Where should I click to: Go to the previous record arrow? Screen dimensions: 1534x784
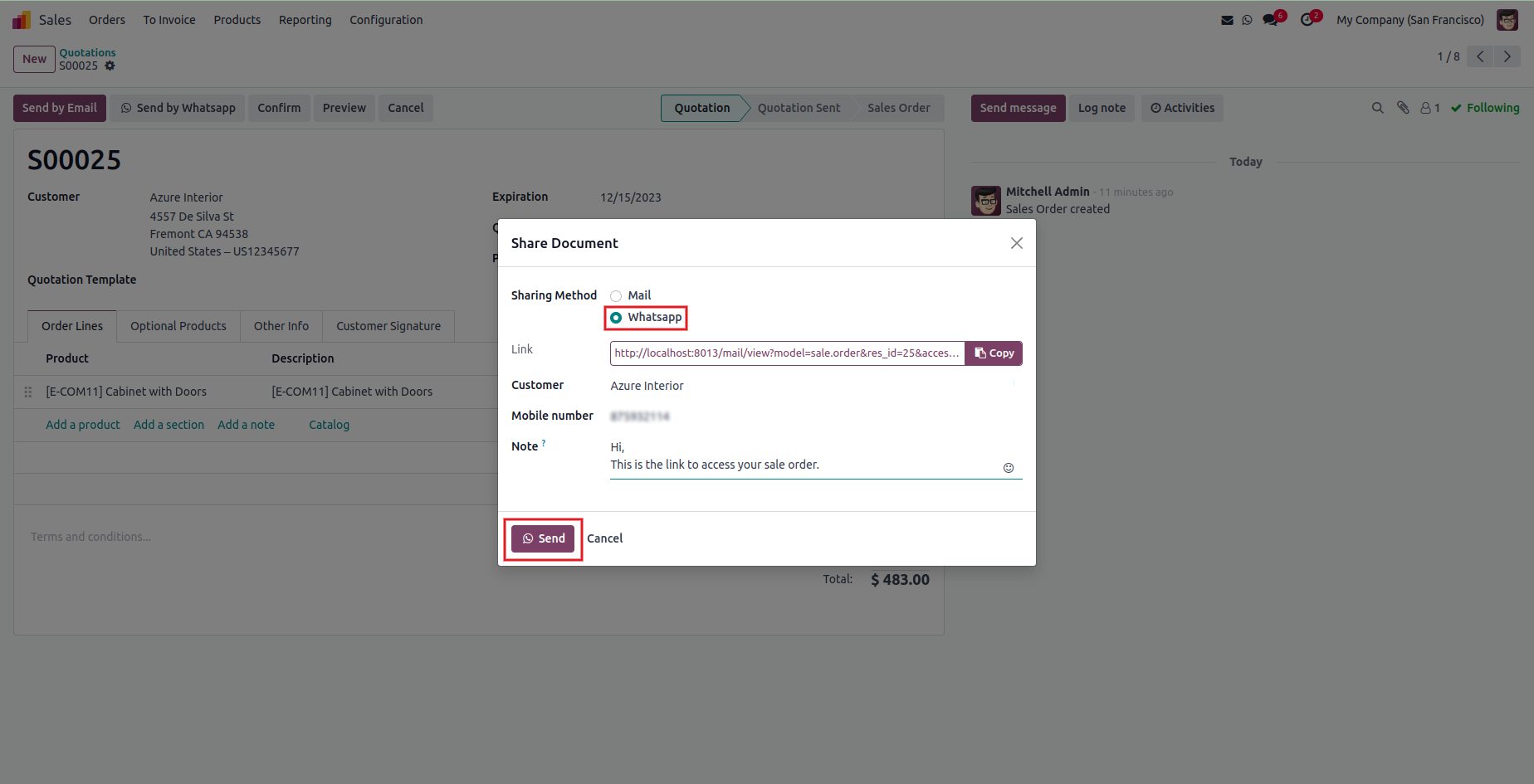[1480, 56]
